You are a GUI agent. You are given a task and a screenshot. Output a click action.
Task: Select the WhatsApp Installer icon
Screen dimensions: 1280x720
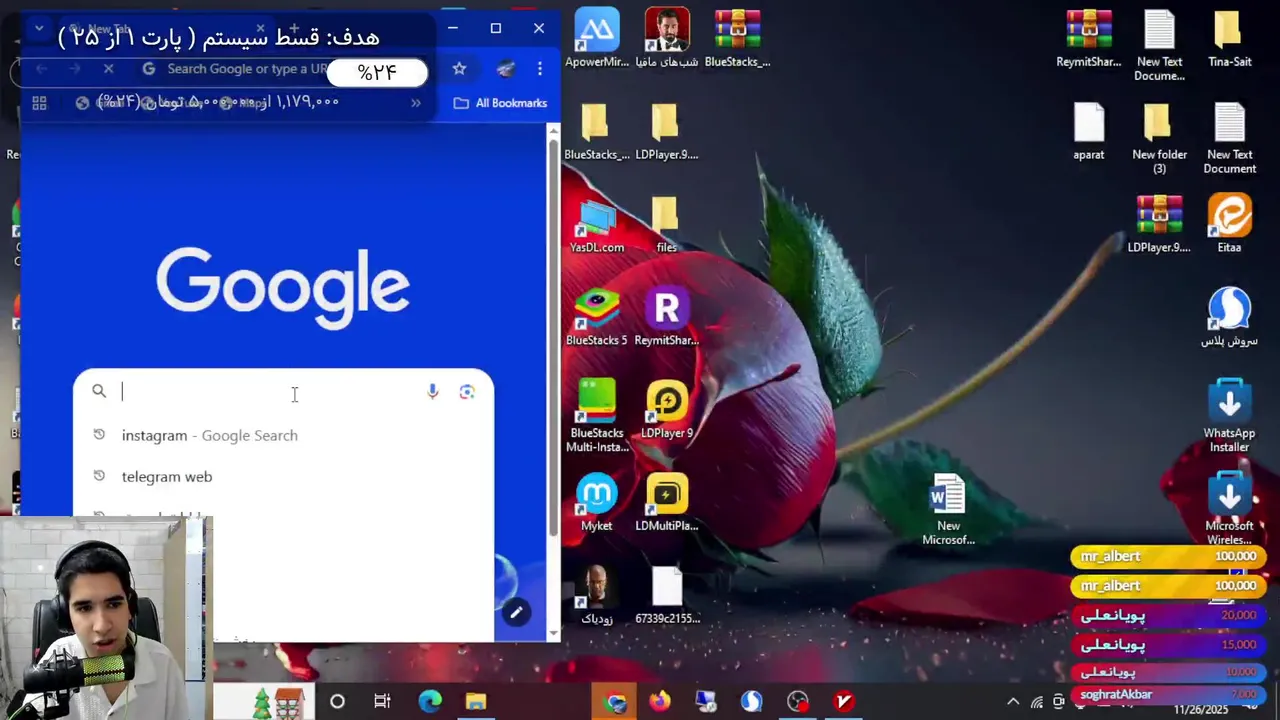pyautogui.click(x=1230, y=416)
